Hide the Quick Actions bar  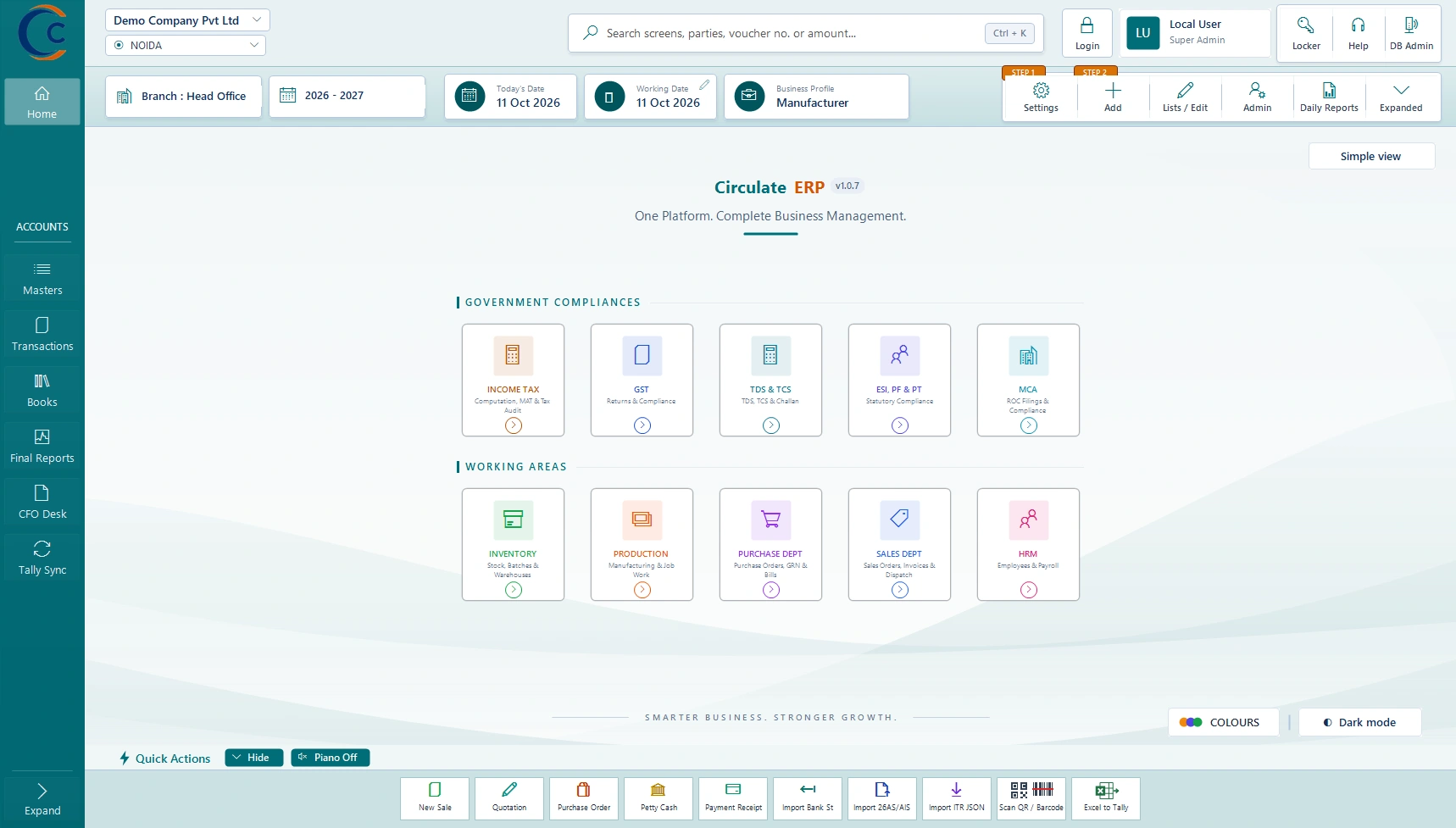(253, 758)
